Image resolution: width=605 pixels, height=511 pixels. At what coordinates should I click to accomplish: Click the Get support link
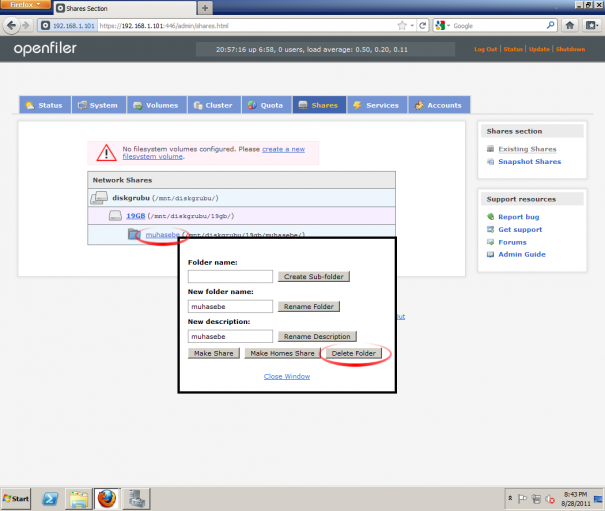(520, 230)
